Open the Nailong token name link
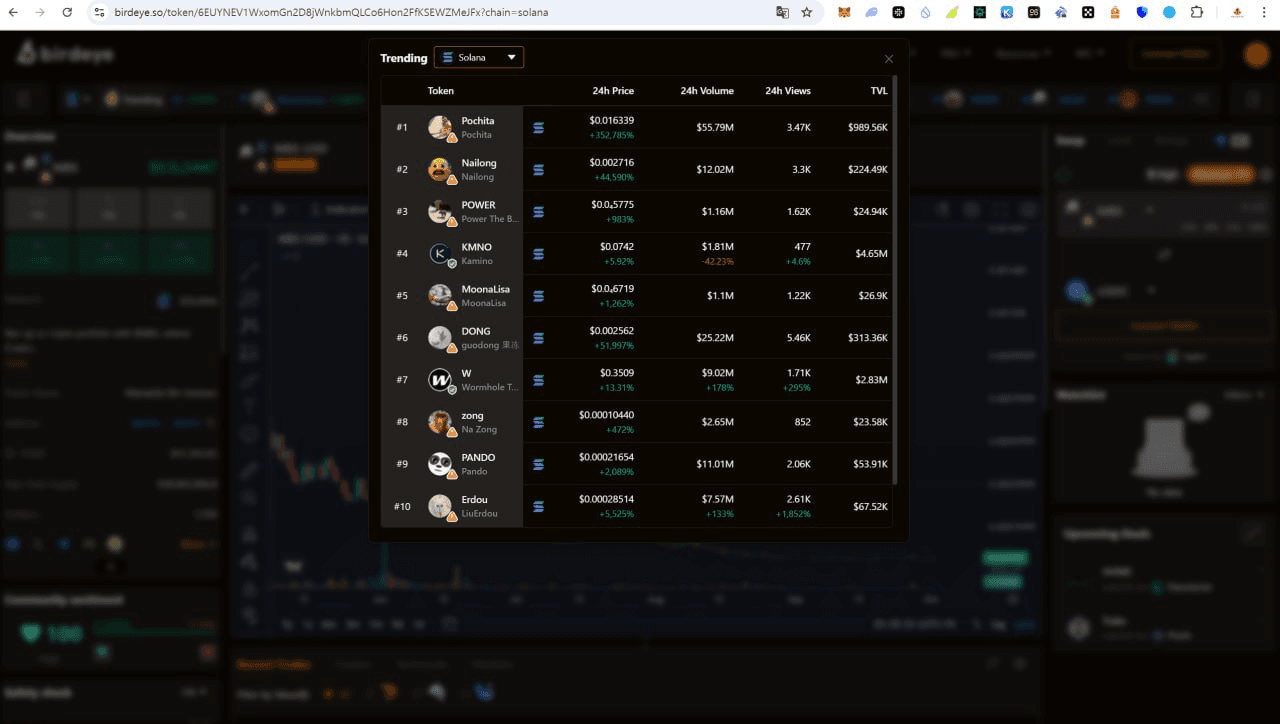1280x724 pixels. pos(479,163)
